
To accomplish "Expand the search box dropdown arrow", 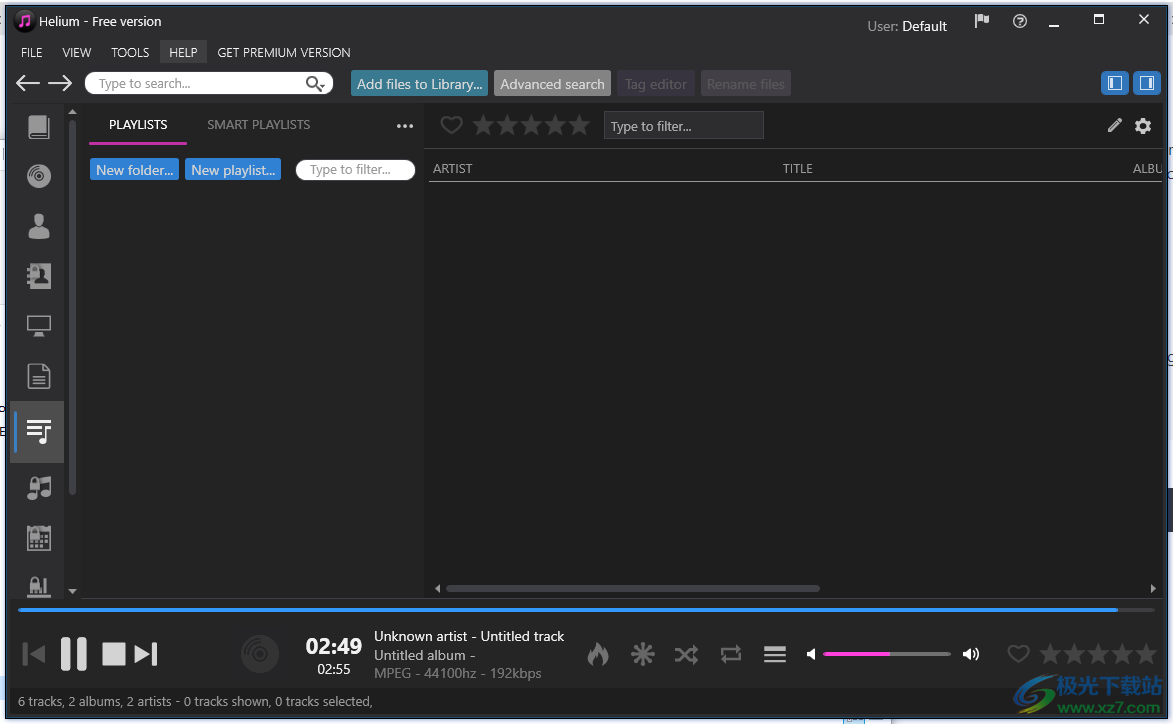I will pos(321,85).
